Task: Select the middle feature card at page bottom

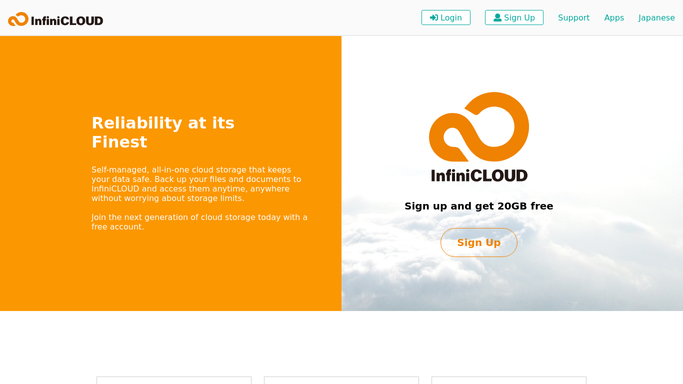Action: pyautogui.click(x=342, y=380)
